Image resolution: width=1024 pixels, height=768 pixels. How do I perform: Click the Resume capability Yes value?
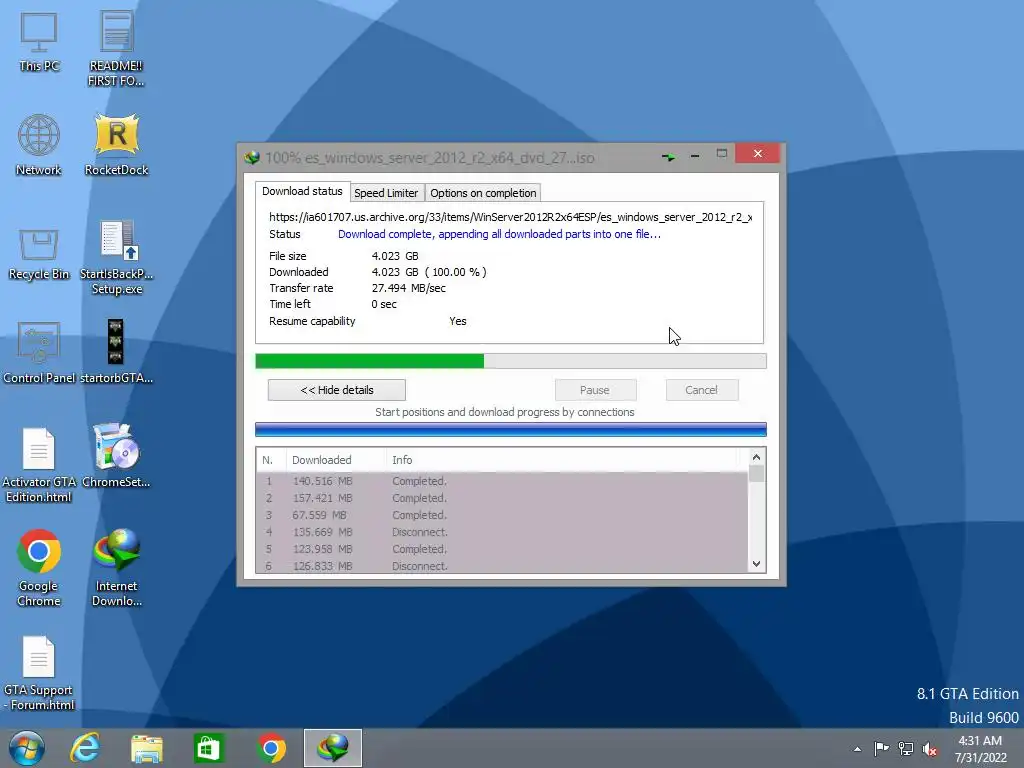pos(458,321)
